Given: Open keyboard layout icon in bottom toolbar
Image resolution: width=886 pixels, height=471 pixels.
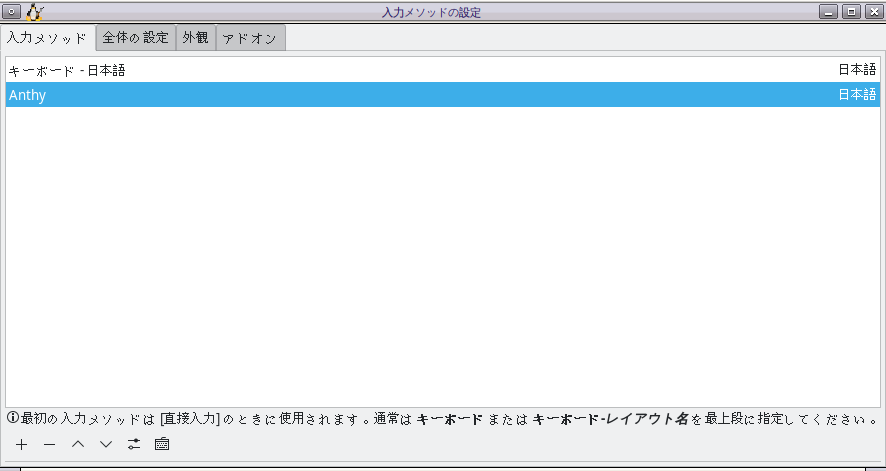Looking at the screenshot, I should [162, 444].
